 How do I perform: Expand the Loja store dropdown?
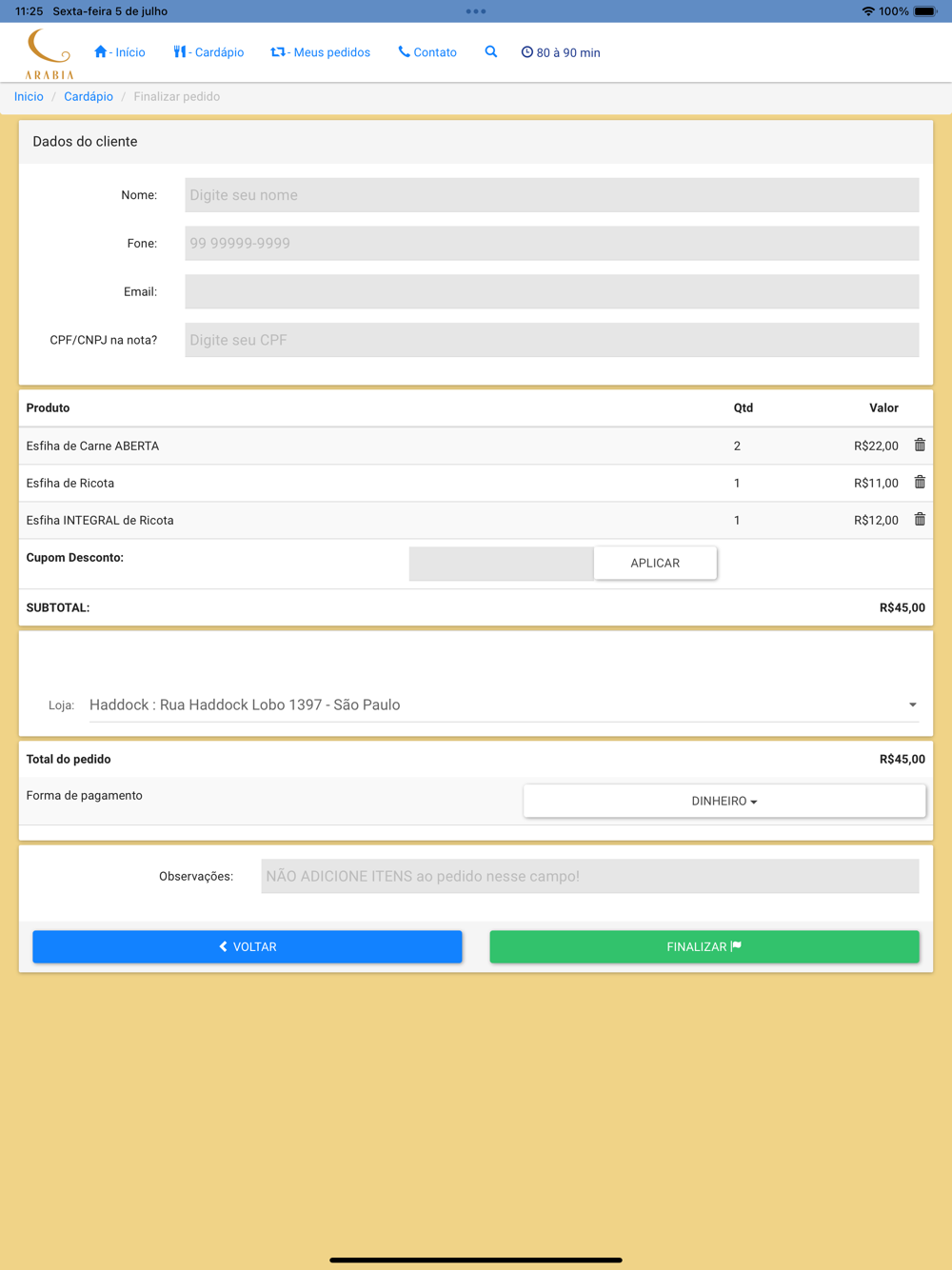point(504,704)
